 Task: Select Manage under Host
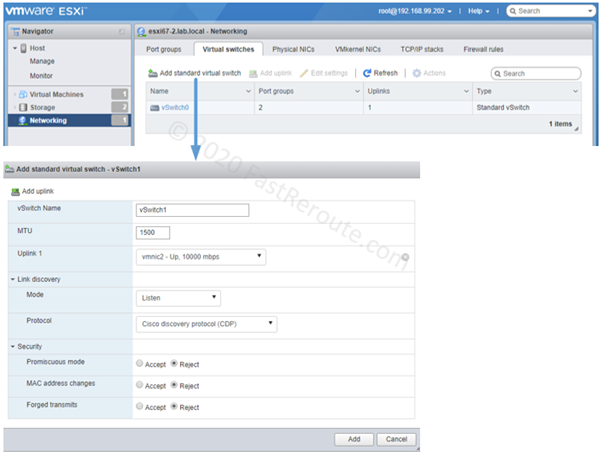tap(42, 61)
